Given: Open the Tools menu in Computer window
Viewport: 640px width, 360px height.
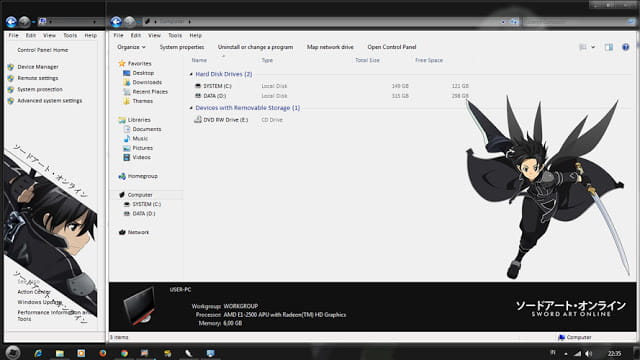Looking at the screenshot, I should pyautogui.click(x=175, y=36).
